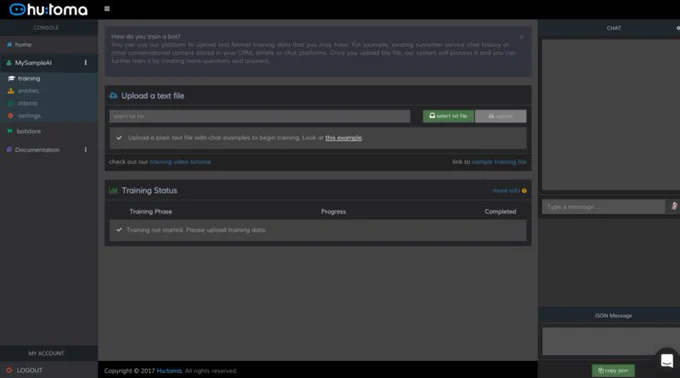This screenshot has height=378, width=680.
Task: Click the MY ACCOUNT sidebar label
Action: [x=46, y=353]
